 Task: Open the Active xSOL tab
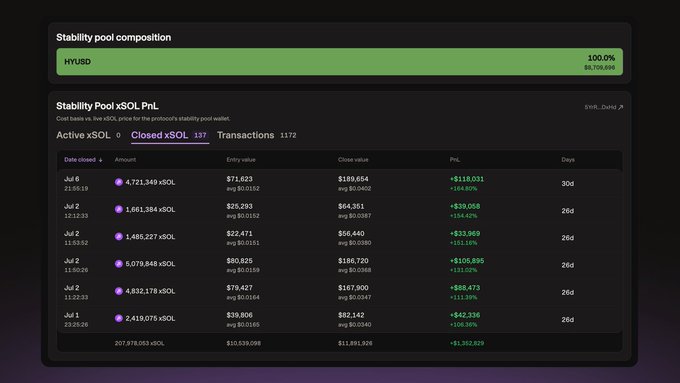coord(88,135)
